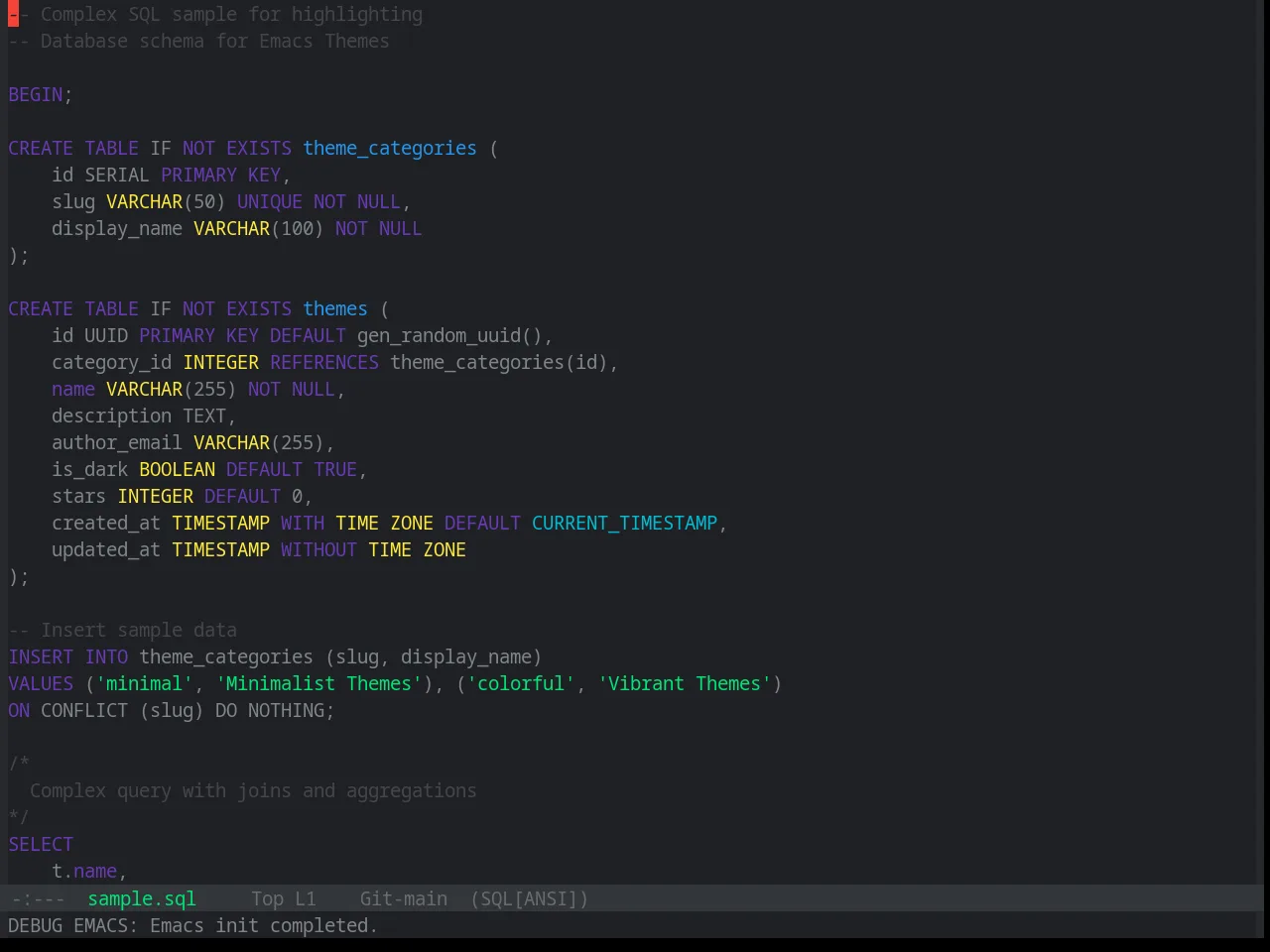
Task: Click the '-- Database schema for Emacs Themes' comment
Action: point(199,41)
